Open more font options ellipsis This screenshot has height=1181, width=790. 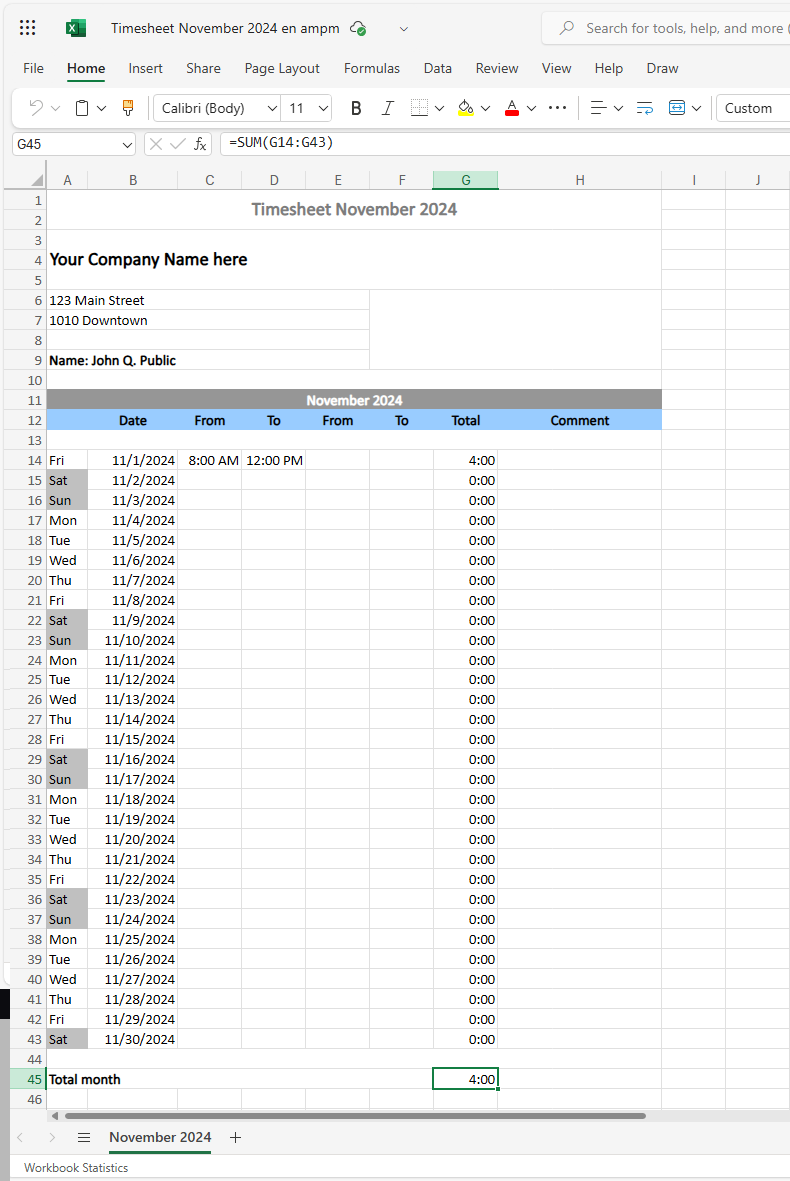(557, 108)
